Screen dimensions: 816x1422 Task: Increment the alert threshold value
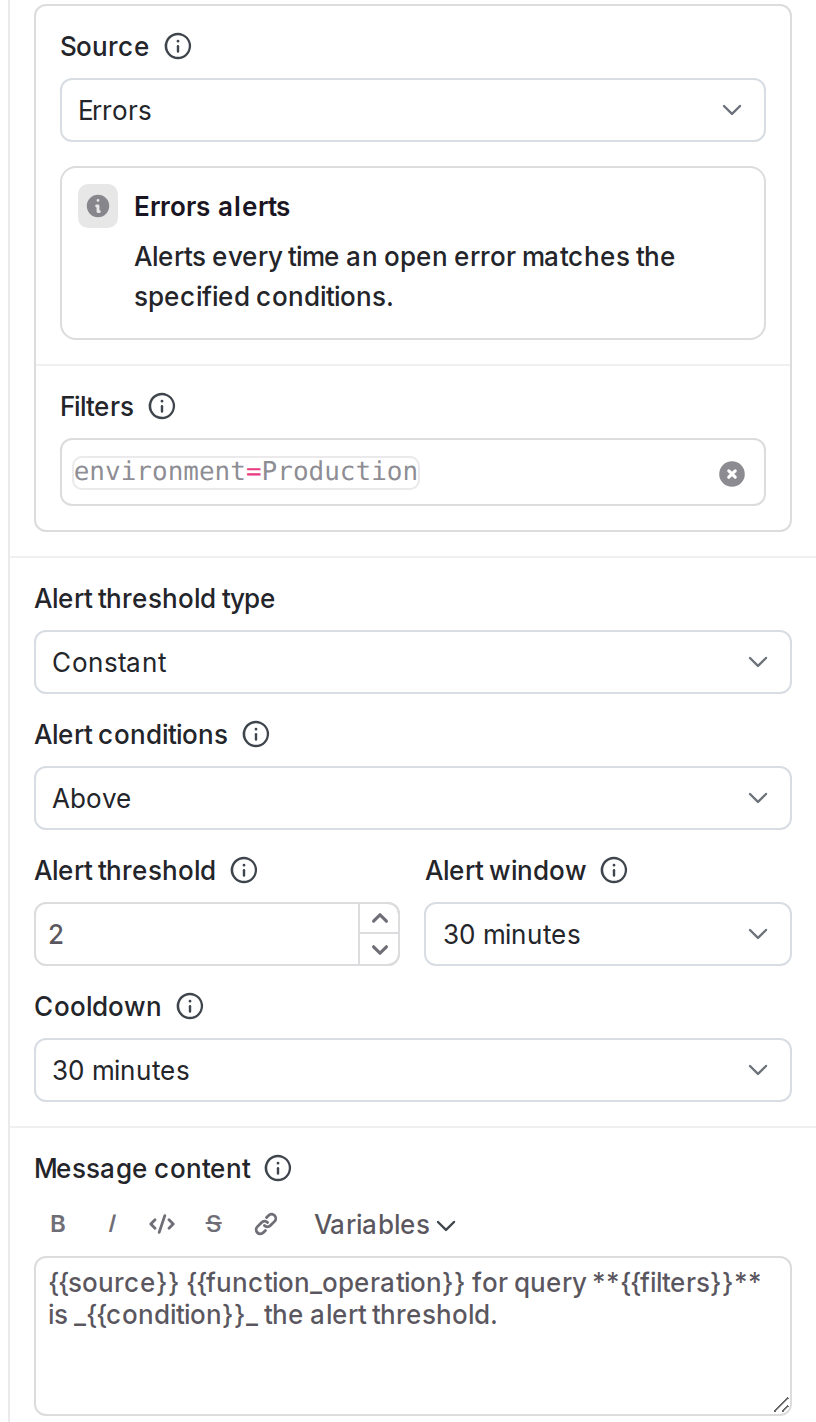(379, 918)
